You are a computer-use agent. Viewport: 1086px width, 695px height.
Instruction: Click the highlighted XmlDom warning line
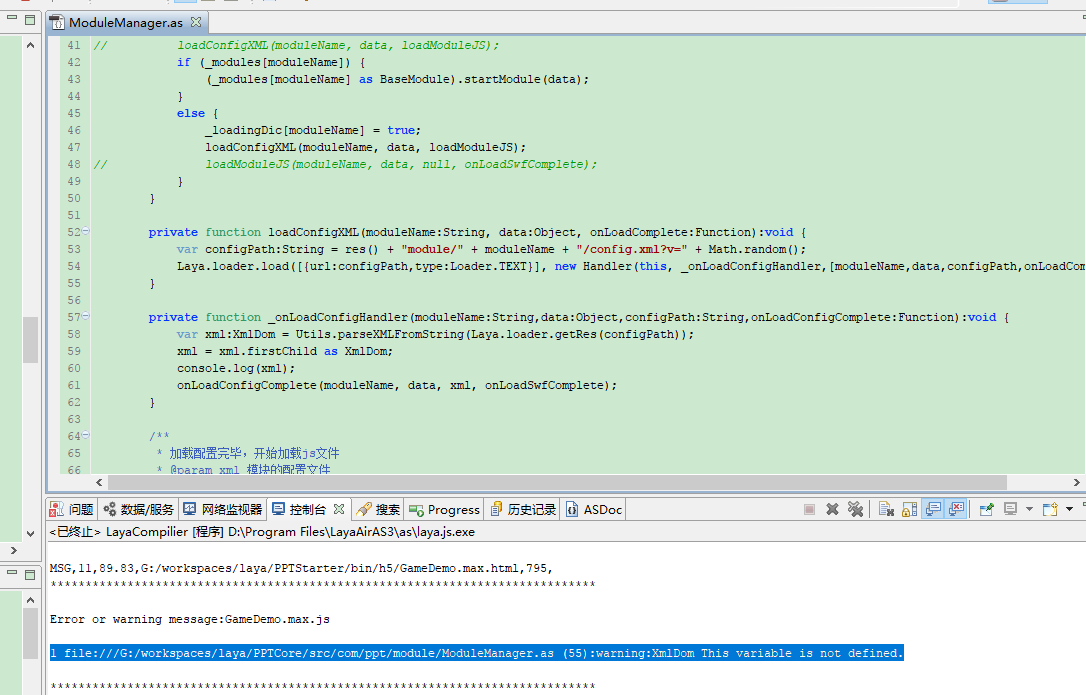[x=476, y=653]
